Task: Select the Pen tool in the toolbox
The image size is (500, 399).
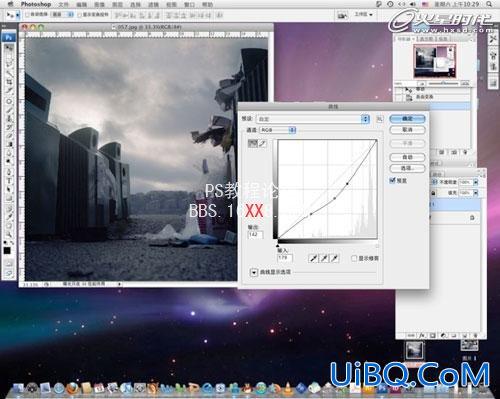Action: click(9, 172)
